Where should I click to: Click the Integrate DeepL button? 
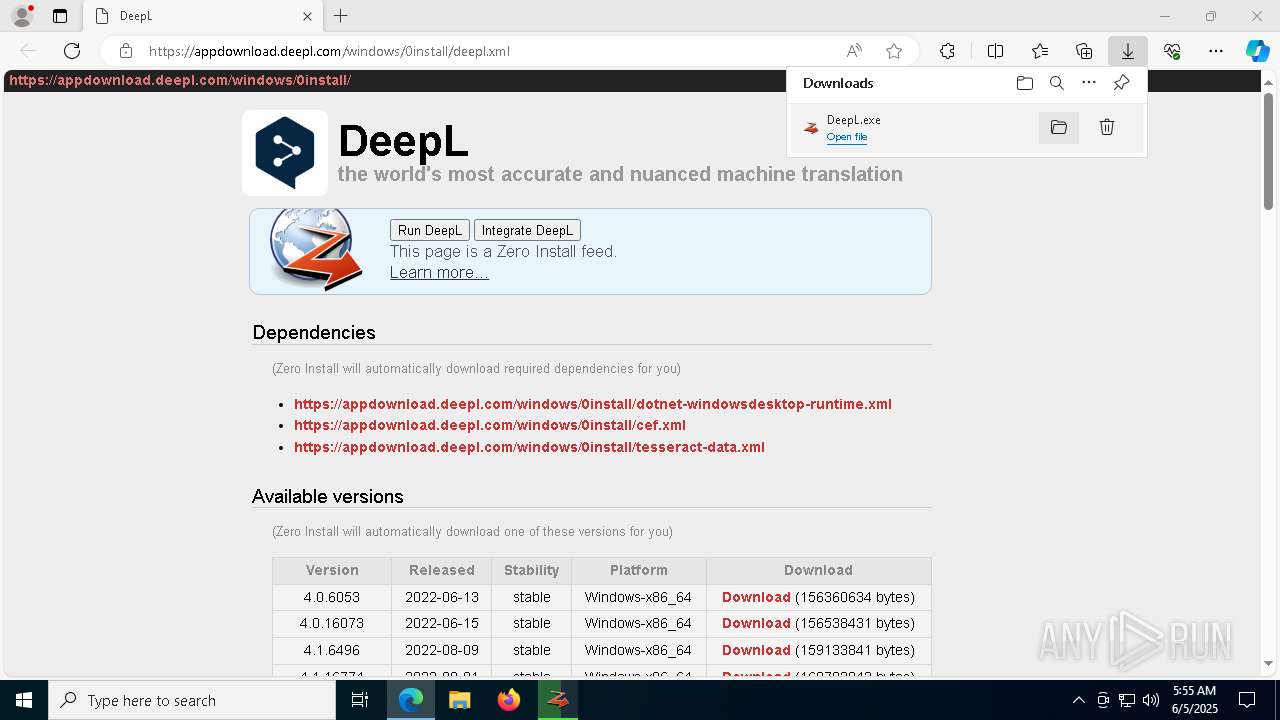tap(527, 230)
